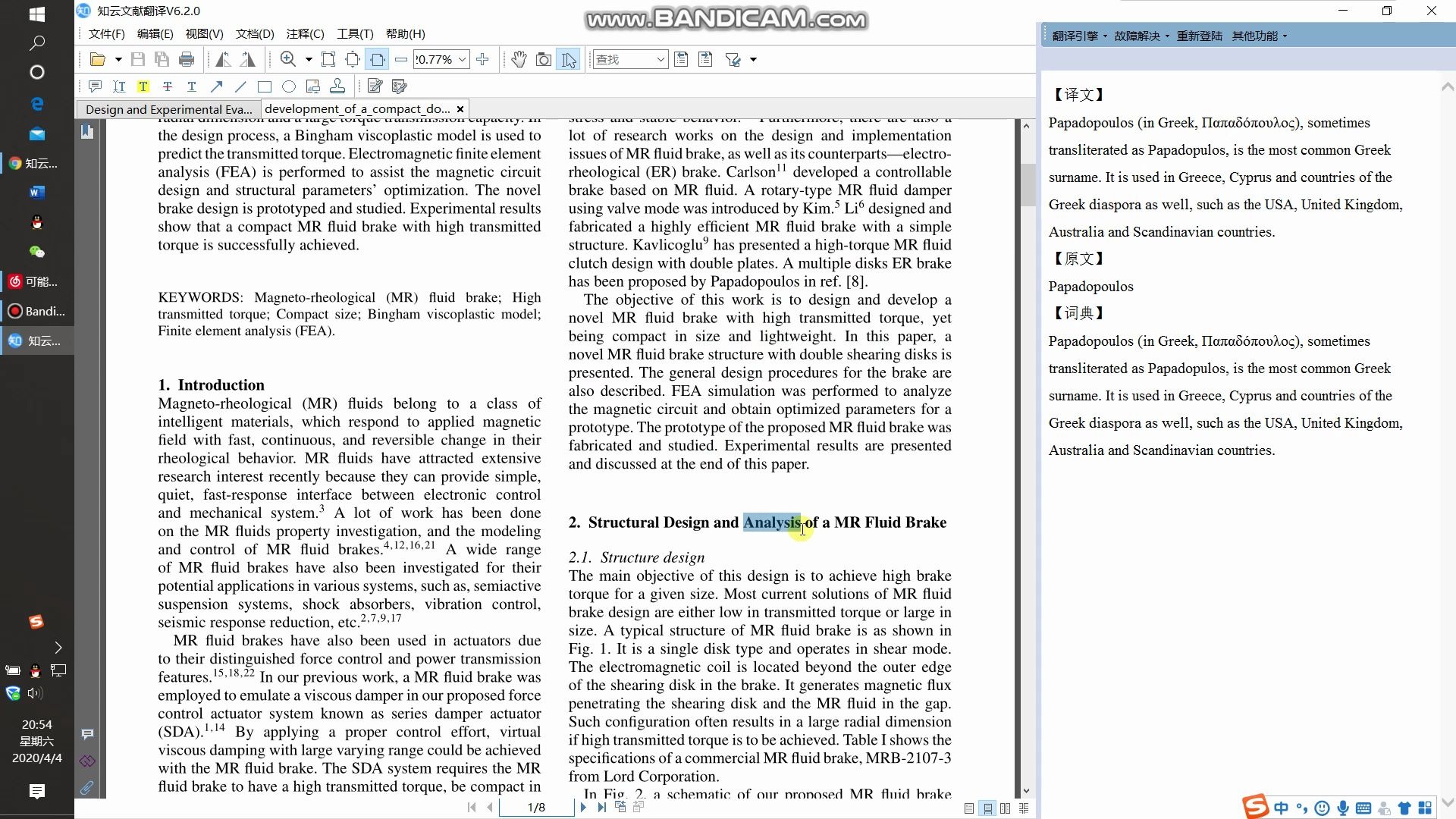Open the 编辑(E) menu
The width and height of the screenshot is (1456, 819).
click(155, 33)
